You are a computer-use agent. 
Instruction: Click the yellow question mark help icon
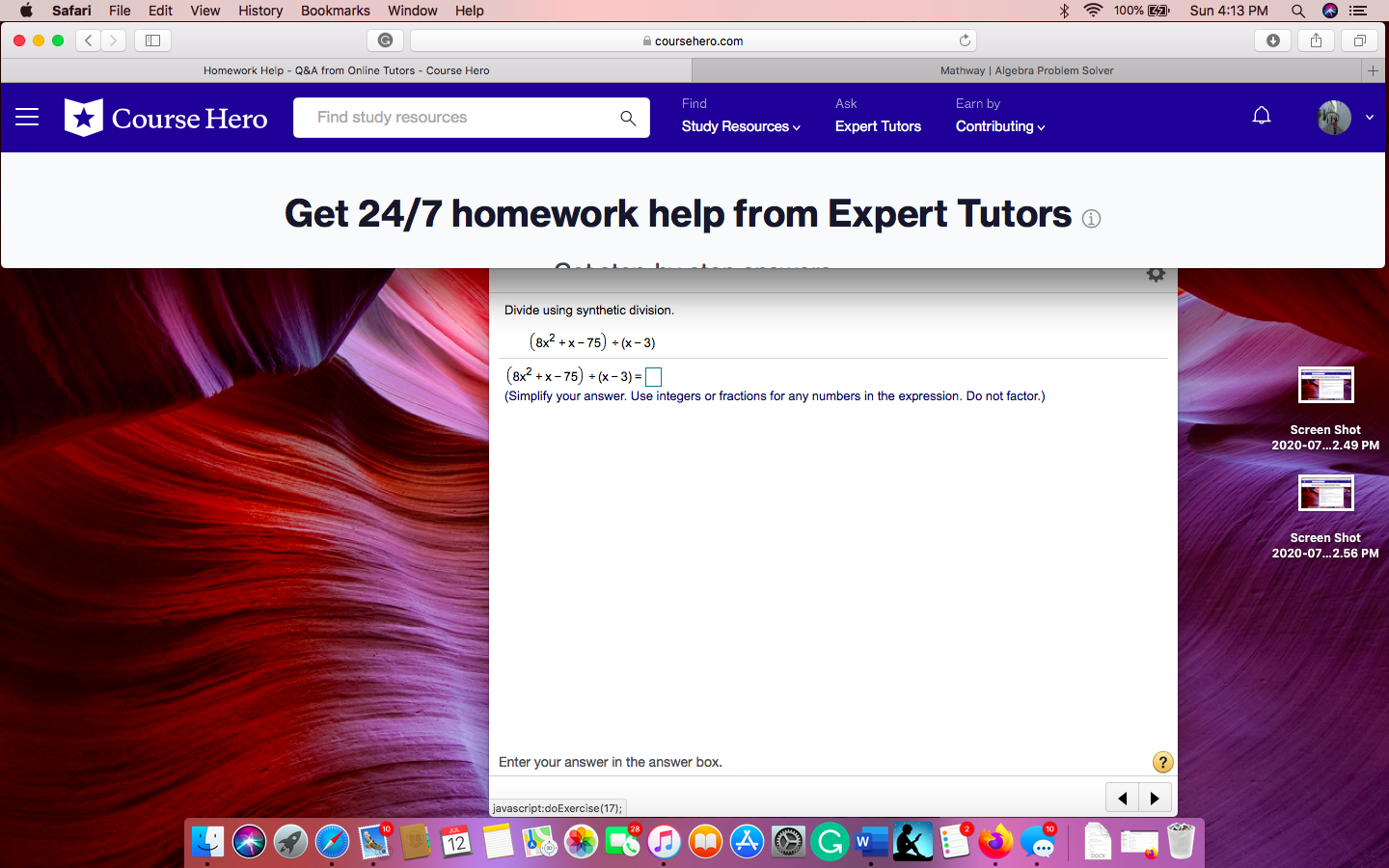1162,762
